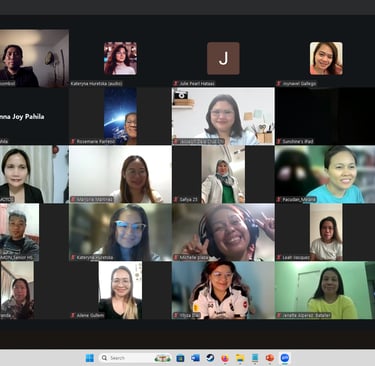Viewport: 375px width, 366px height.
Task: Open Firefox from the taskbar
Action: pyautogui.click(x=225, y=358)
